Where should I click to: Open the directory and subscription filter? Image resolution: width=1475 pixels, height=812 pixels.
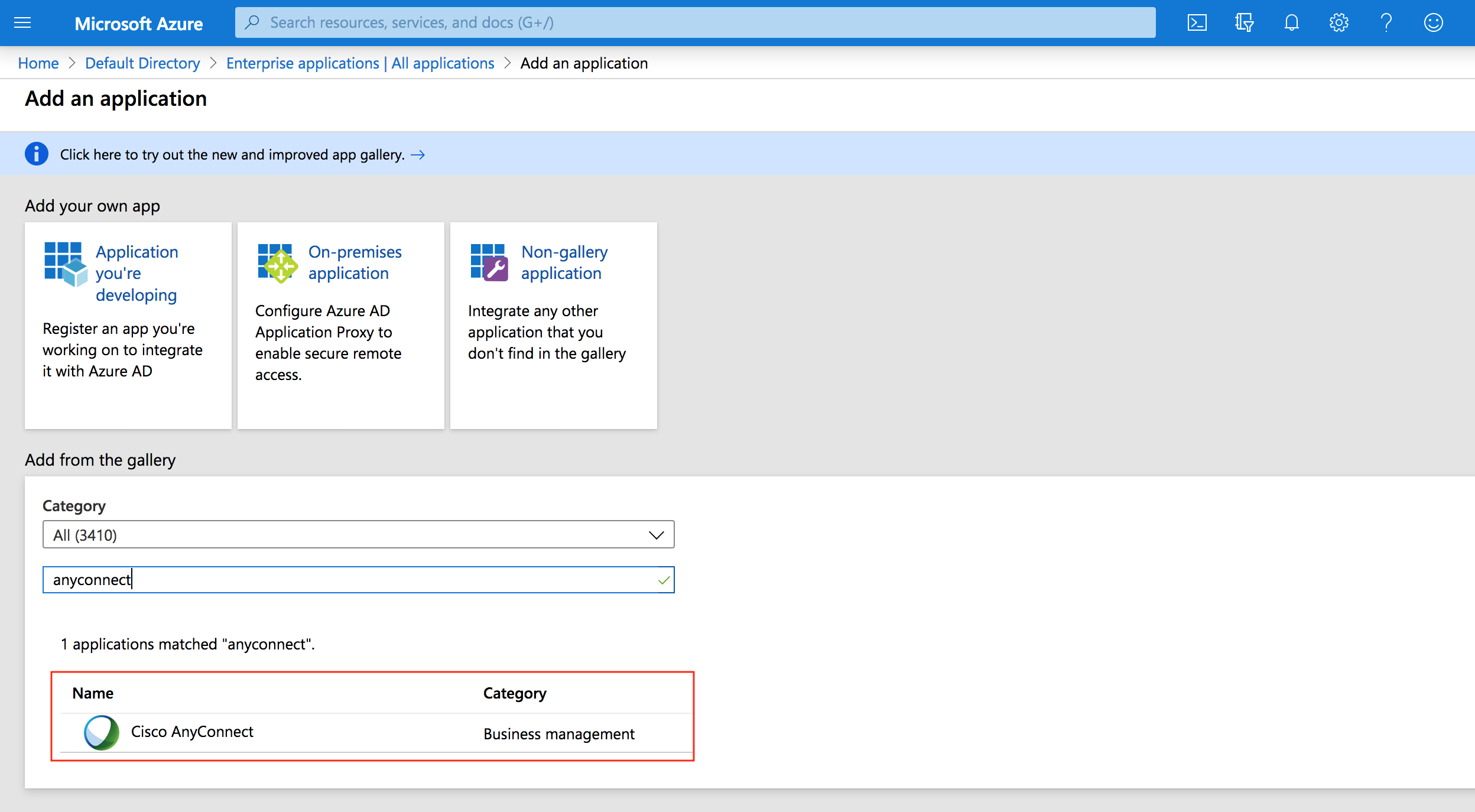click(x=1245, y=22)
